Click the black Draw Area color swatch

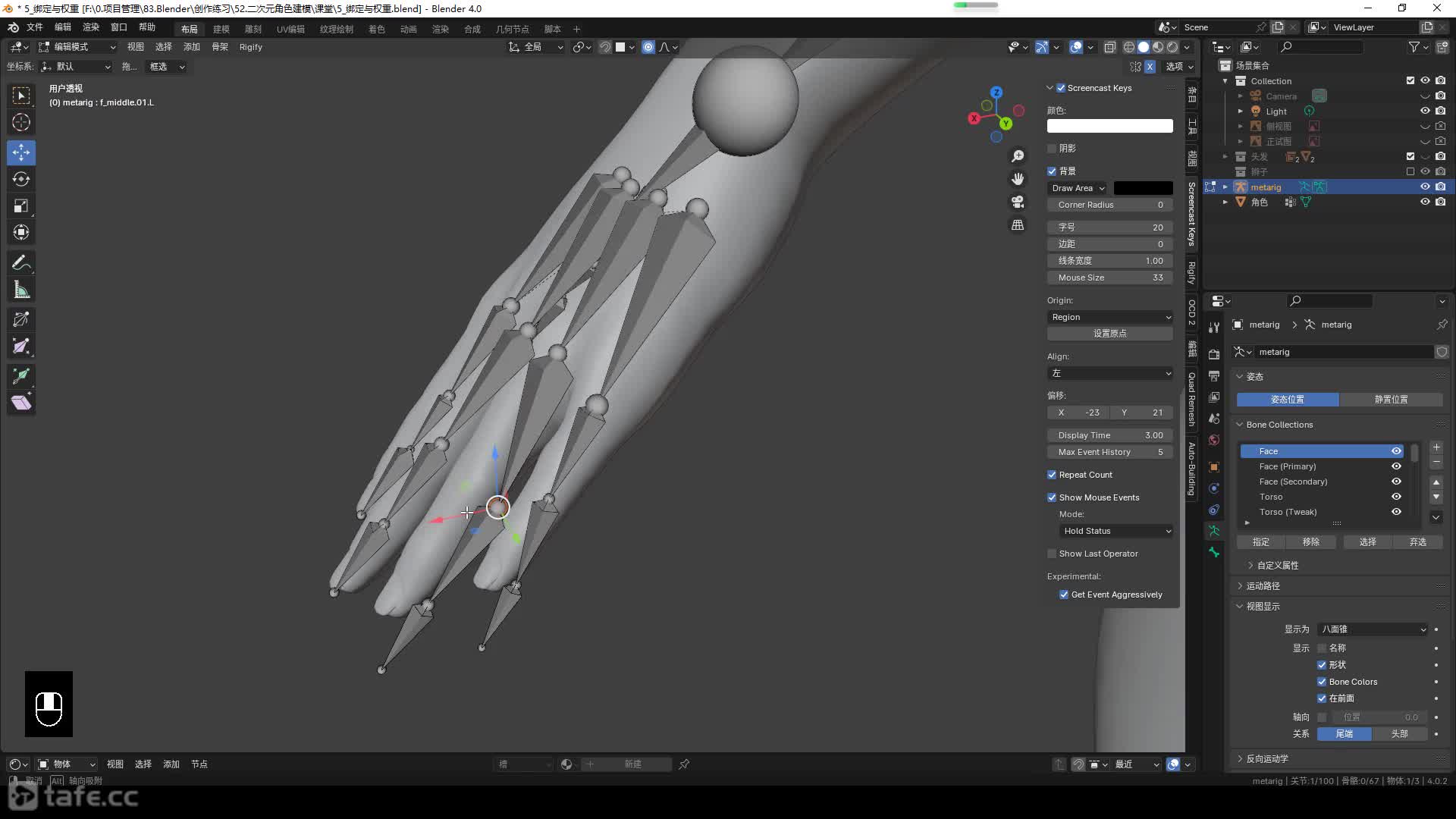pyautogui.click(x=1144, y=188)
